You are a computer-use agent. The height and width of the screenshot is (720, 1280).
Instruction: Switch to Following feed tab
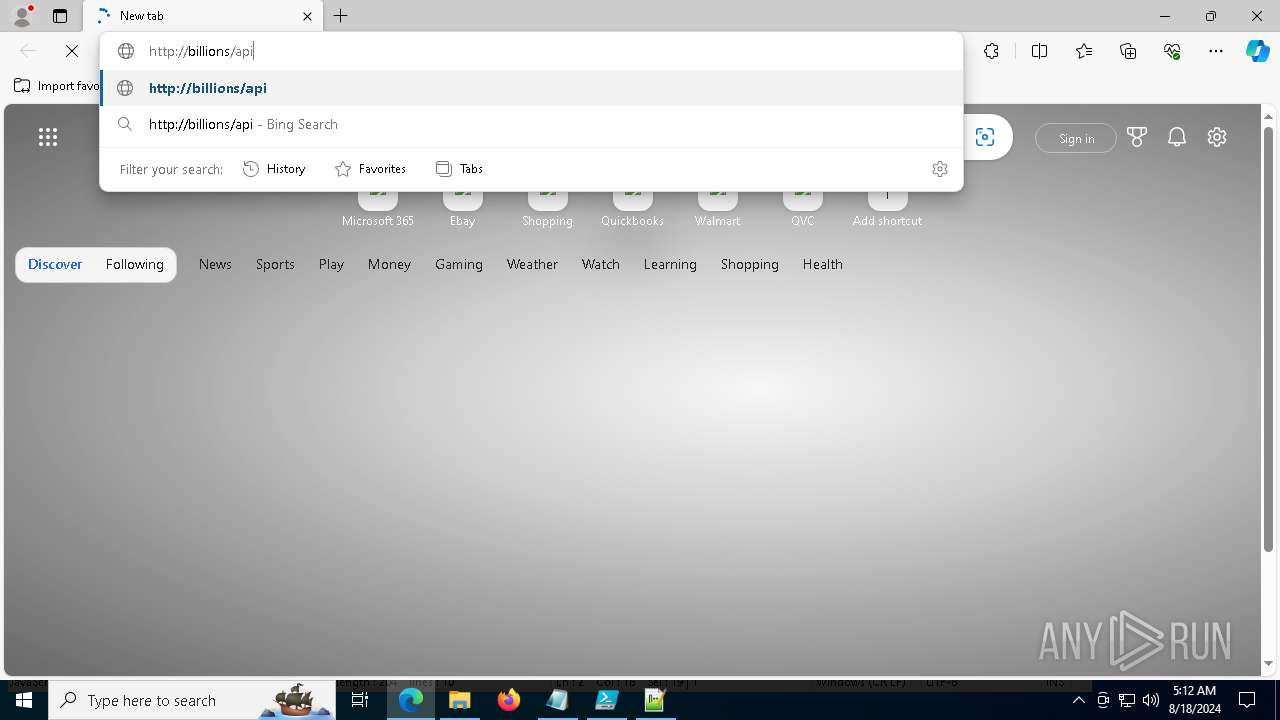(x=134, y=264)
